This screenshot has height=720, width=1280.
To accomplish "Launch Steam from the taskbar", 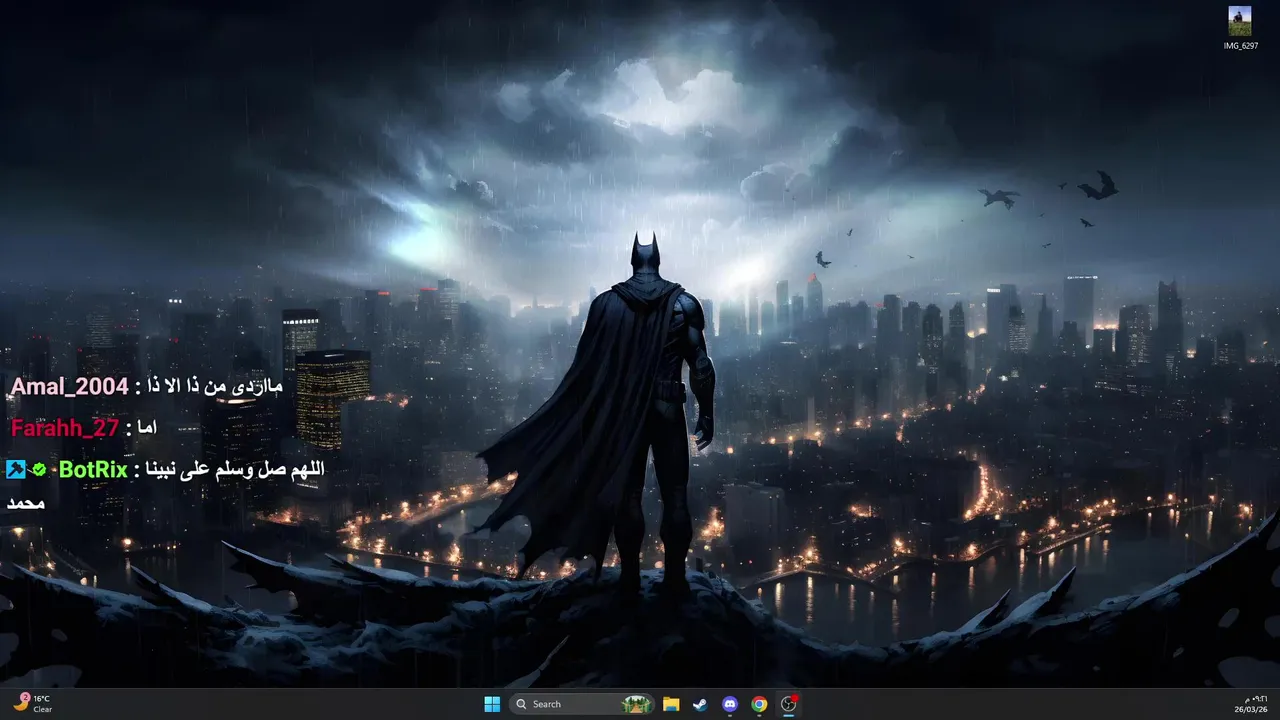I will [700, 704].
